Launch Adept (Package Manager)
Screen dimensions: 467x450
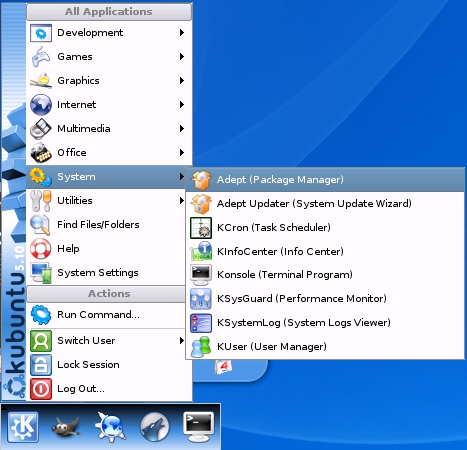(325, 180)
